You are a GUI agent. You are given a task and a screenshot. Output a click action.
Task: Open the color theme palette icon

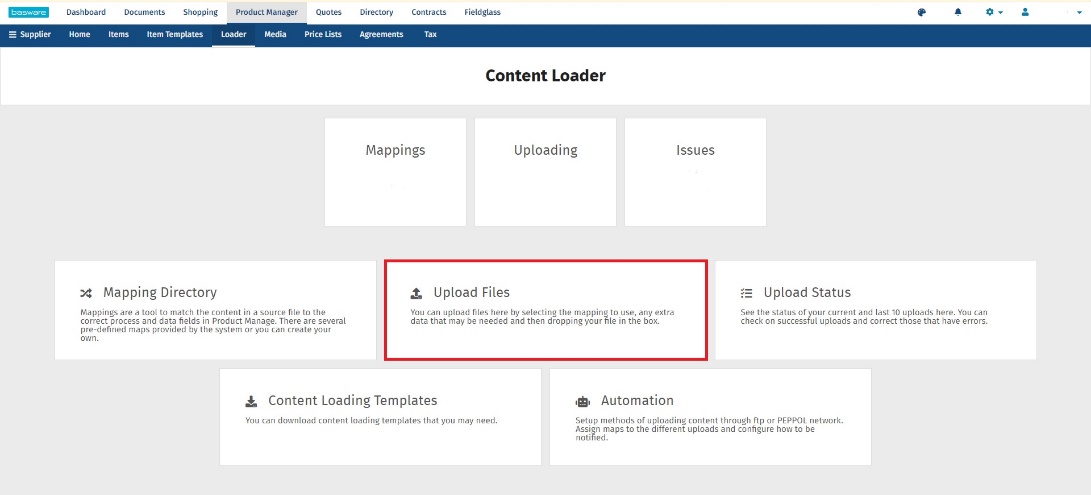922,12
